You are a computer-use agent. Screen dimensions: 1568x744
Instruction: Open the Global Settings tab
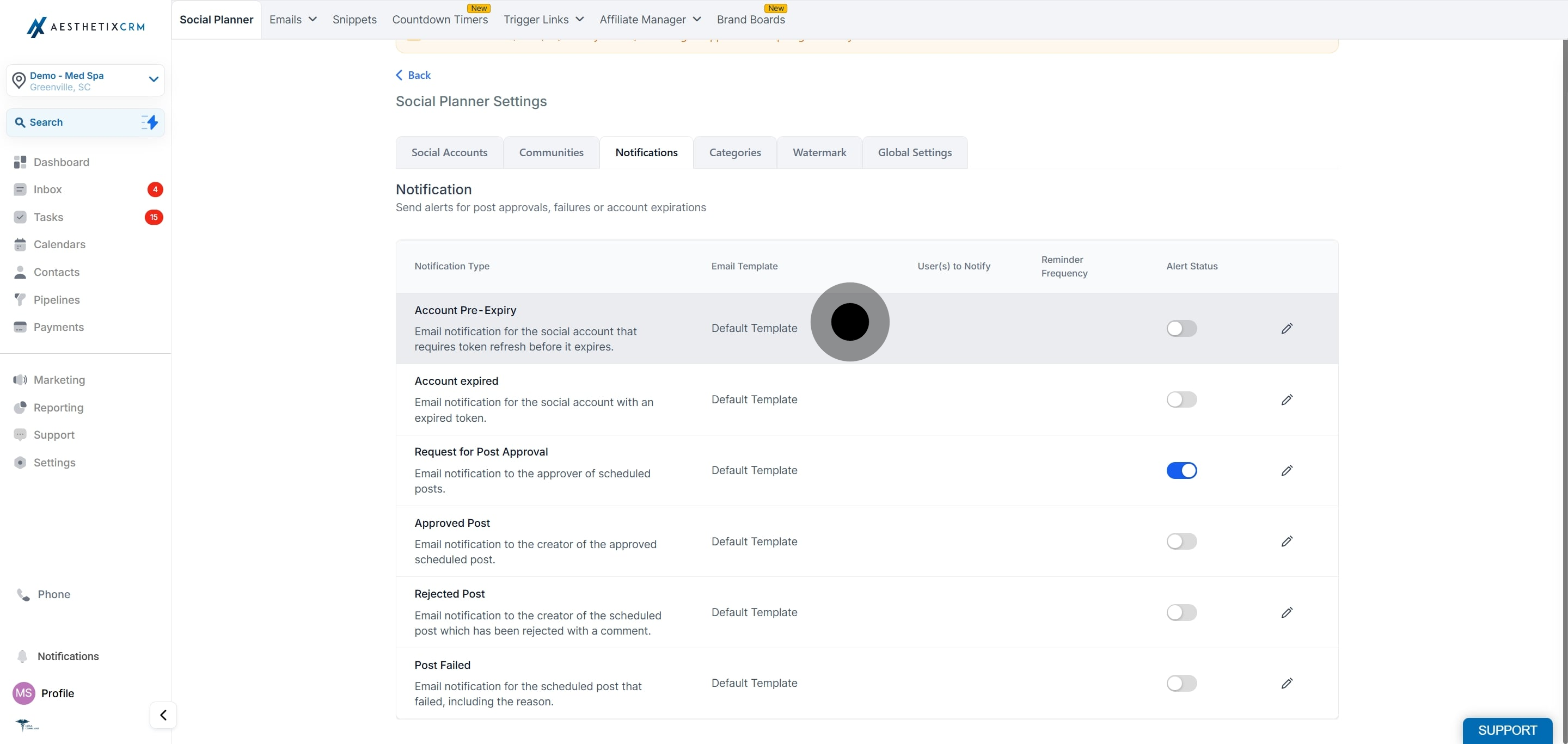914,153
